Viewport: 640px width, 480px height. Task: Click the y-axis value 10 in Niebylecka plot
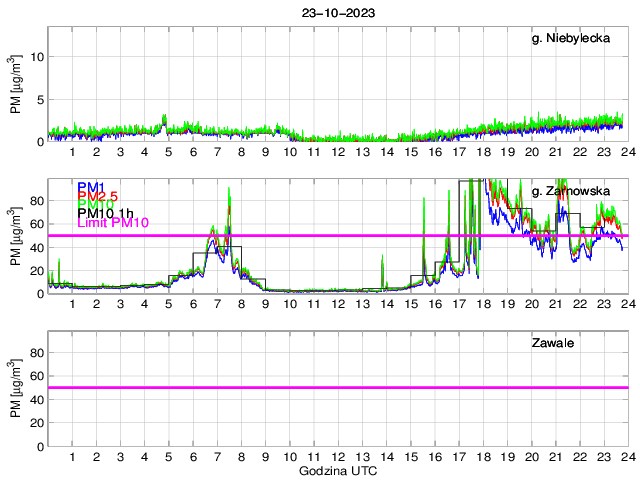coord(37,57)
